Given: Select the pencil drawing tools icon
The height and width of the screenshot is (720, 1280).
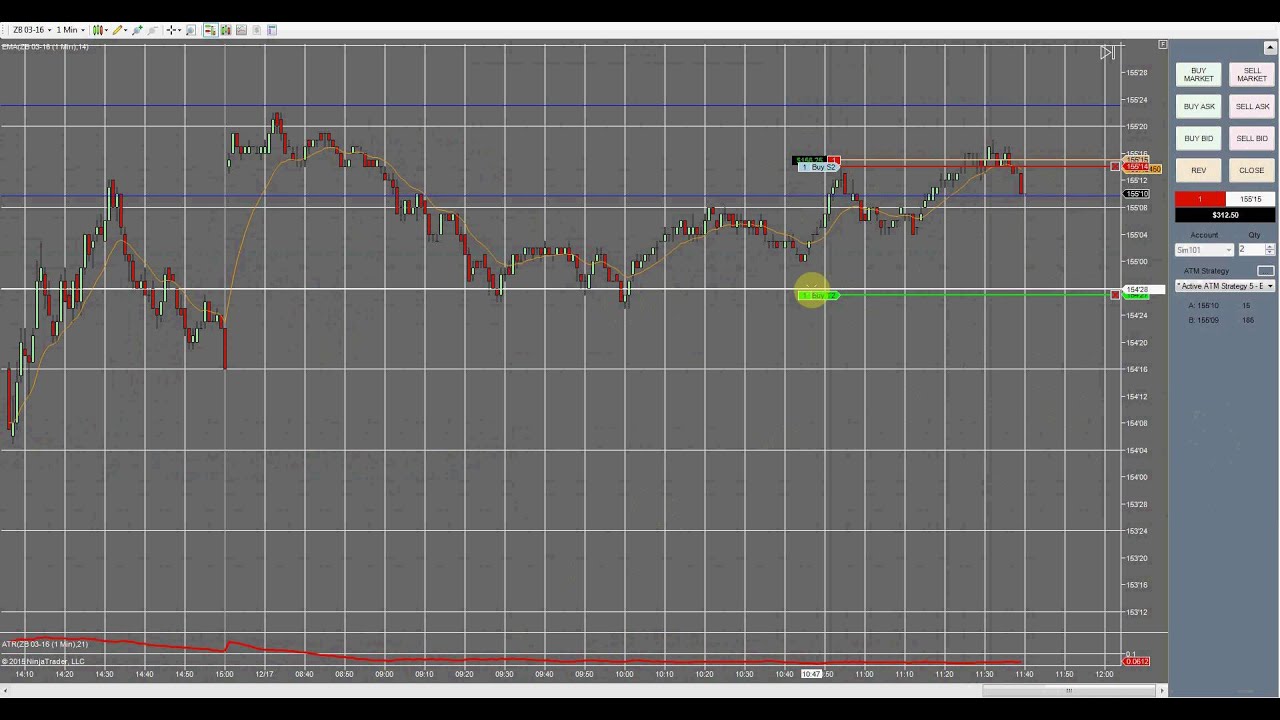Looking at the screenshot, I should click(117, 30).
